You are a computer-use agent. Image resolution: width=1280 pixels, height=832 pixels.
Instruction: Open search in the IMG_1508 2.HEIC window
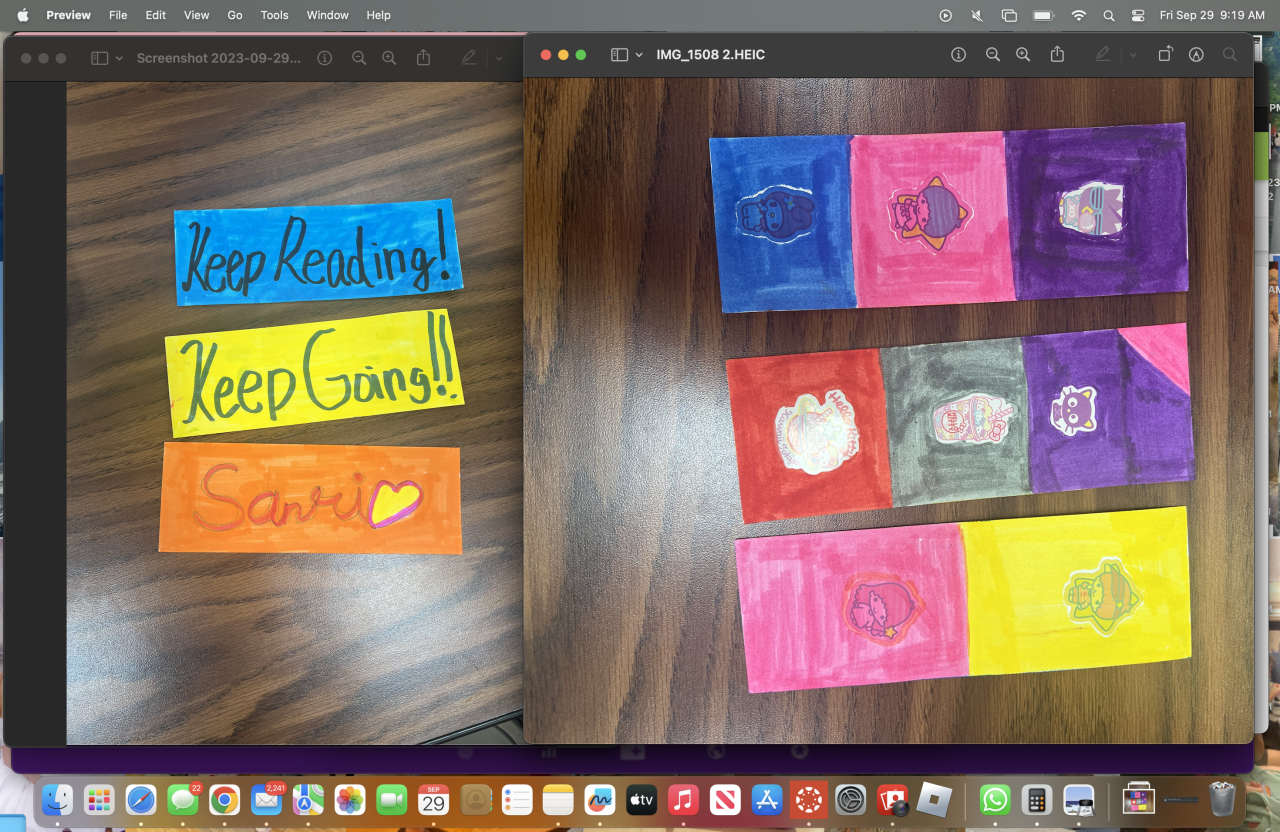1230,55
